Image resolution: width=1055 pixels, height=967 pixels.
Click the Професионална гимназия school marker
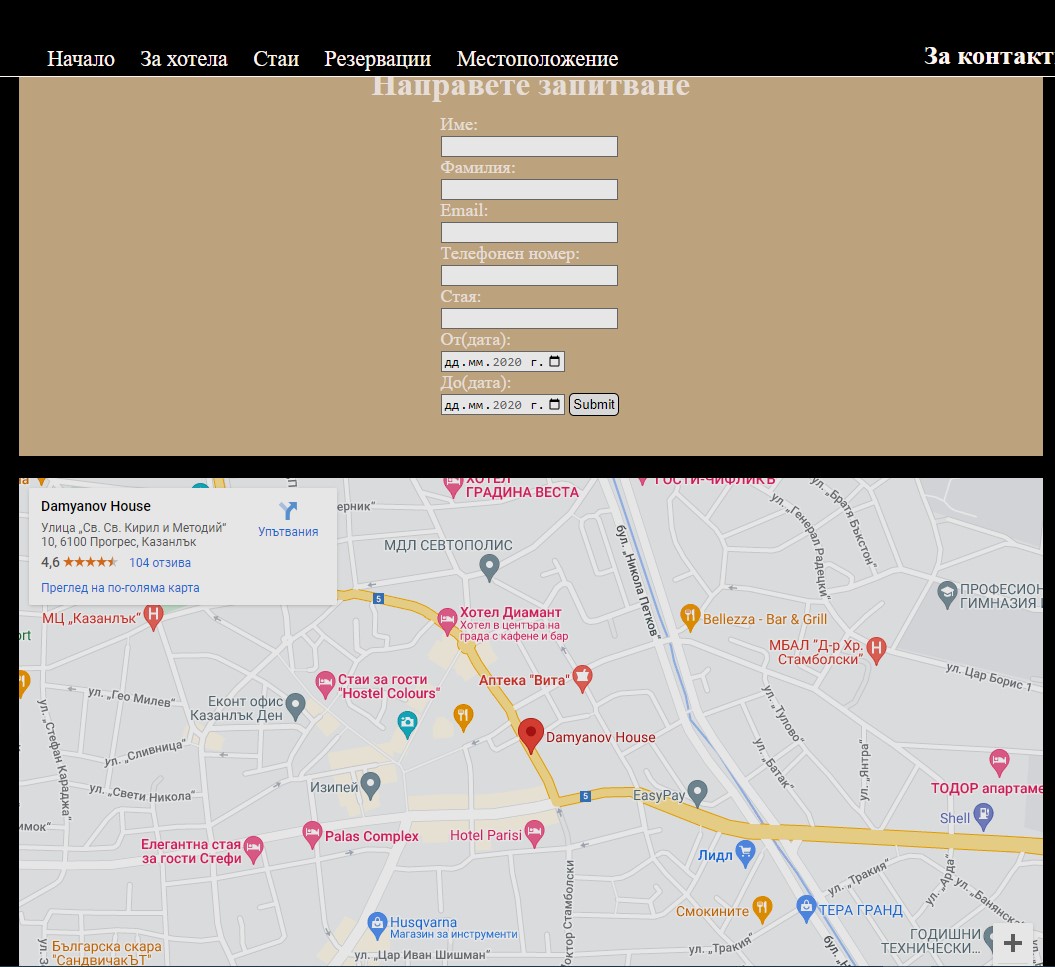tap(947, 594)
